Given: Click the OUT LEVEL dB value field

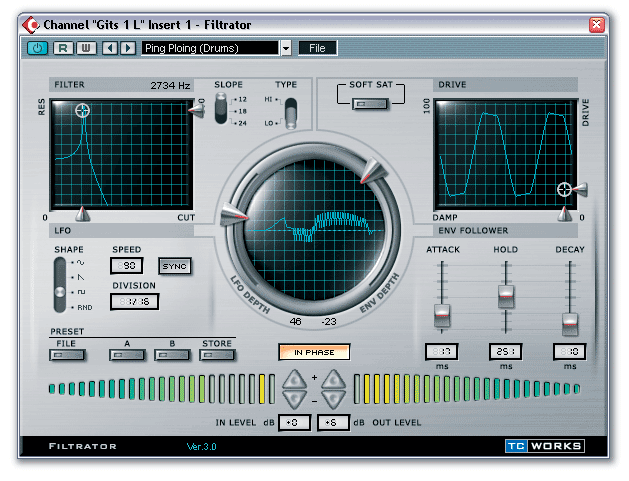Looking at the screenshot, I should 333,422.
